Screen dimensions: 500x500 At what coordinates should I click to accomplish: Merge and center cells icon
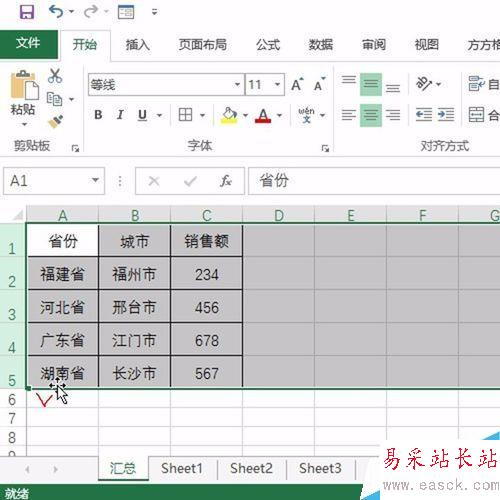coord(476,115)
